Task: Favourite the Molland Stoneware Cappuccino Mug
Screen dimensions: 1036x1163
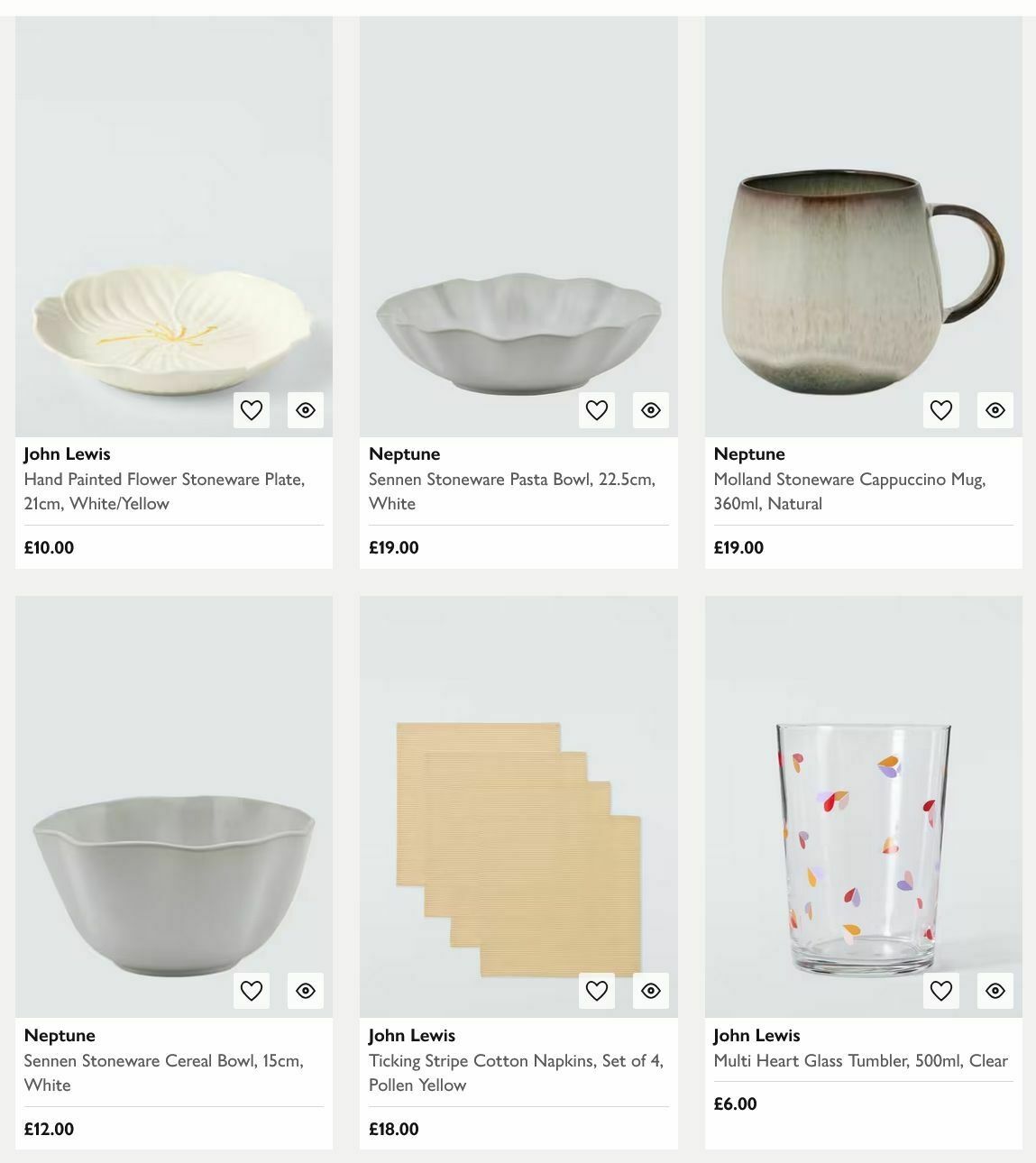Action: tap(940, 409)
